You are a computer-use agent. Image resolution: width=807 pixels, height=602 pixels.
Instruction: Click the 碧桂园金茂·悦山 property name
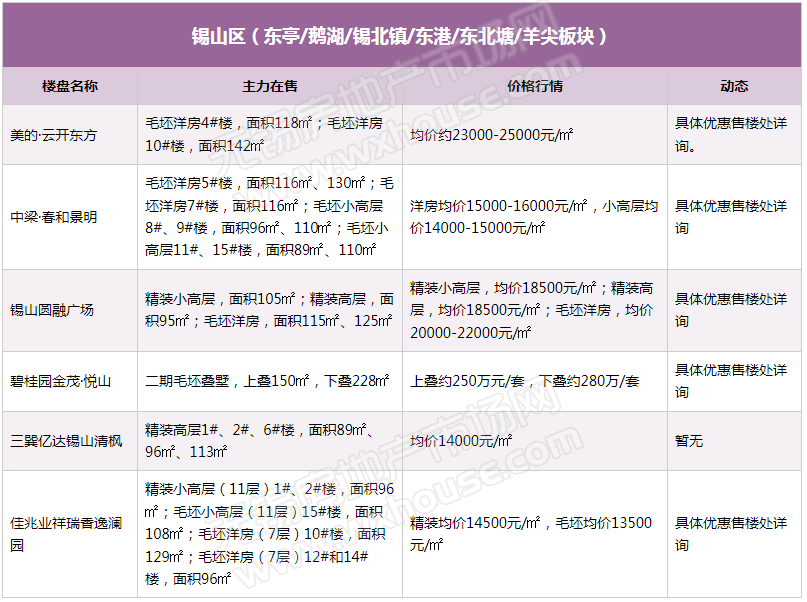pyautogui.click(x=60, y=381)
